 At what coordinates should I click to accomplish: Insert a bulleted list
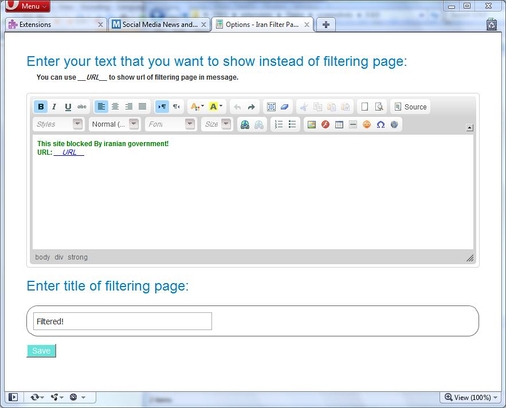tap(292, 124)
